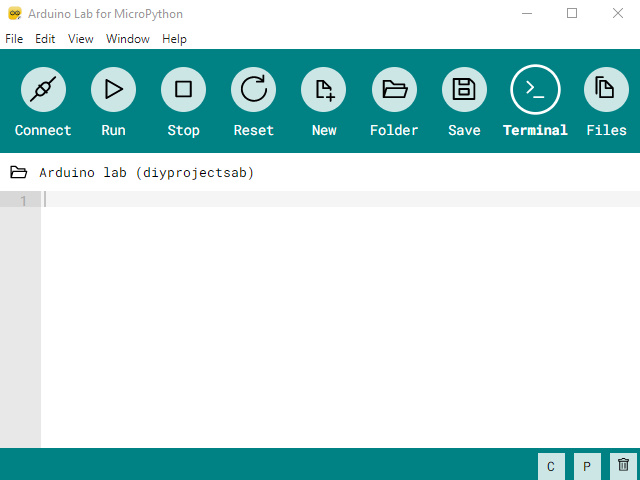Reset the board with the Reset icon
640x480 pixels.
click(254, 90)
